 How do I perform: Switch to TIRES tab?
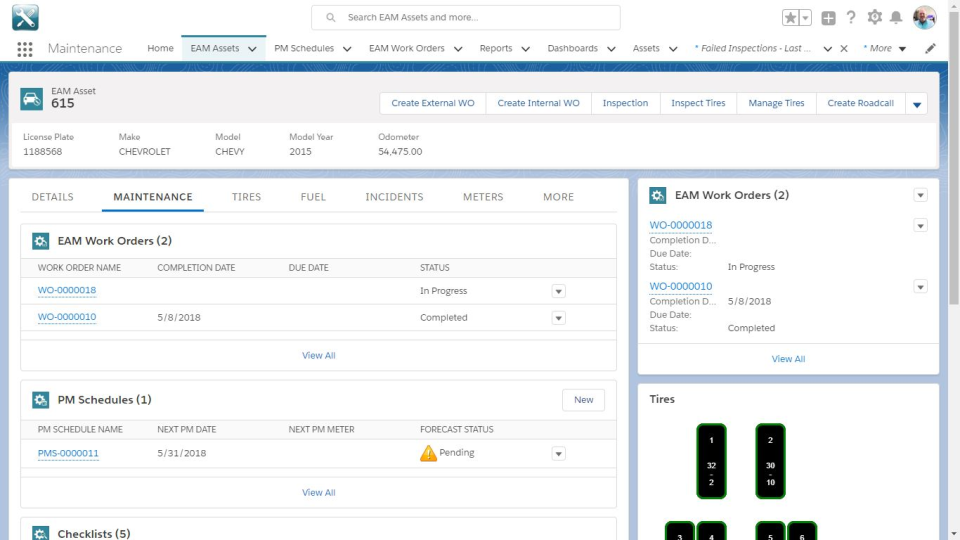[246, 197]
